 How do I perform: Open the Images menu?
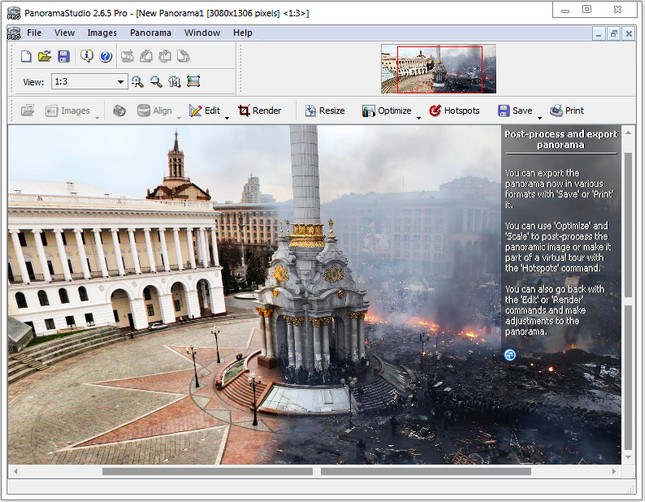pos(102,33)
